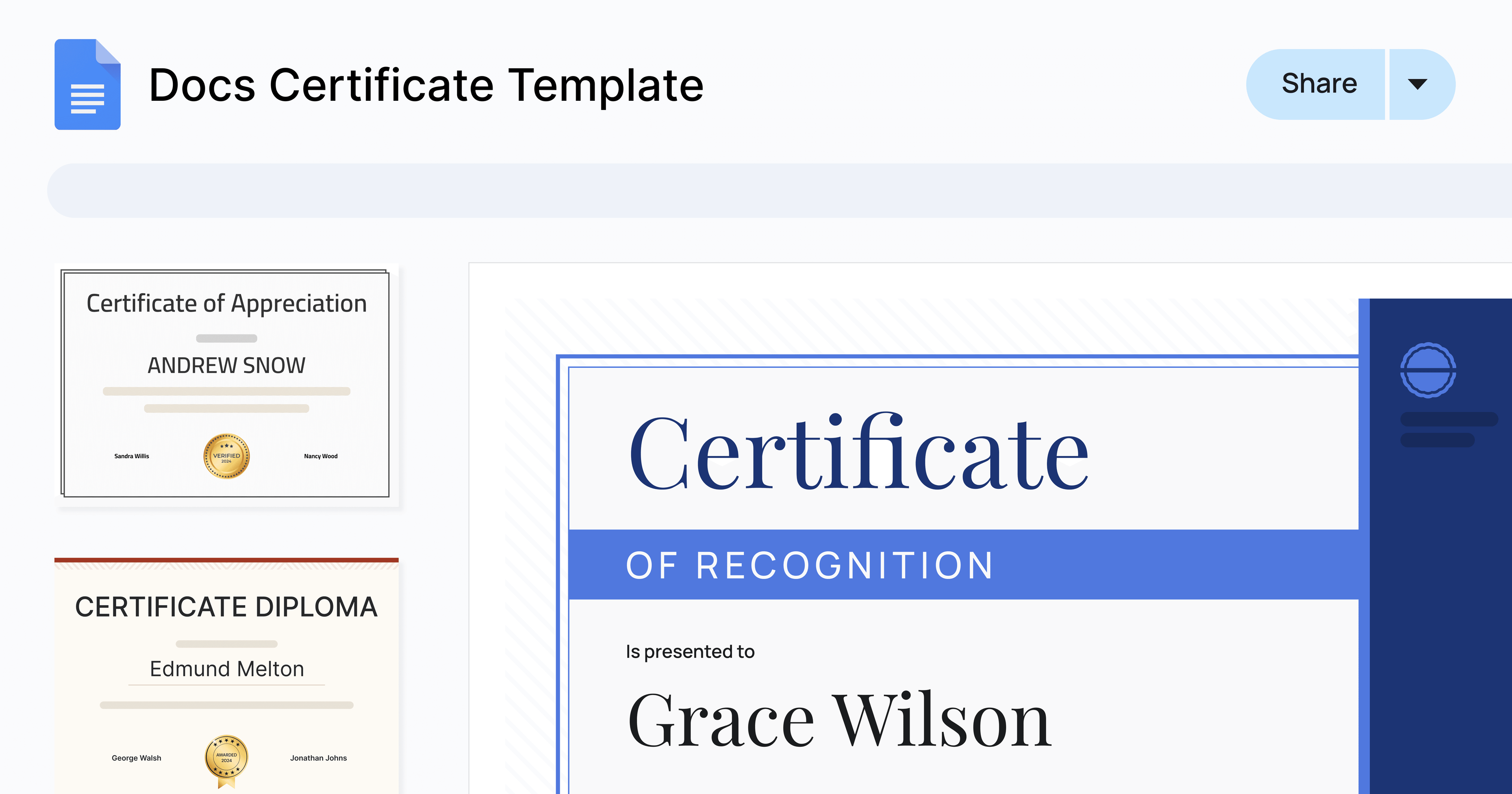Screen dimensions: 1512x794
Task: Click the Edmund Melton name text
Action: click(226, 669)
